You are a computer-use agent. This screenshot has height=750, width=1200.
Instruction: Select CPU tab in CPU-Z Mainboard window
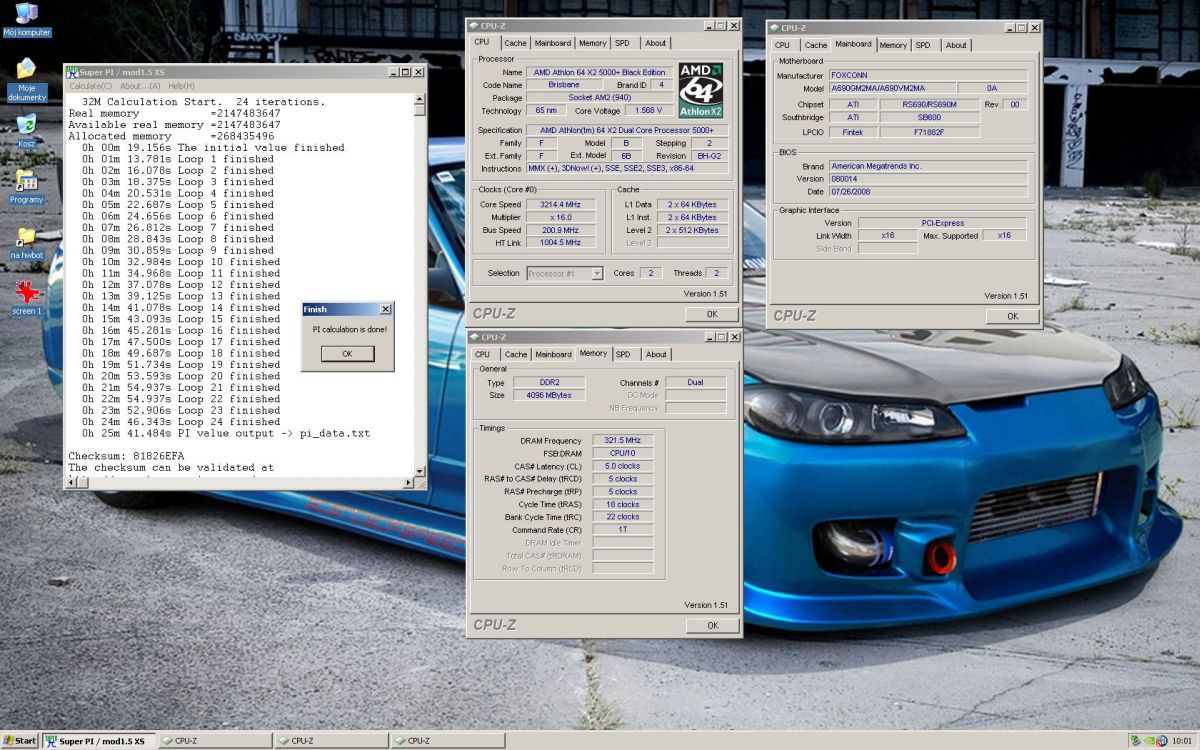pos(782,45)
